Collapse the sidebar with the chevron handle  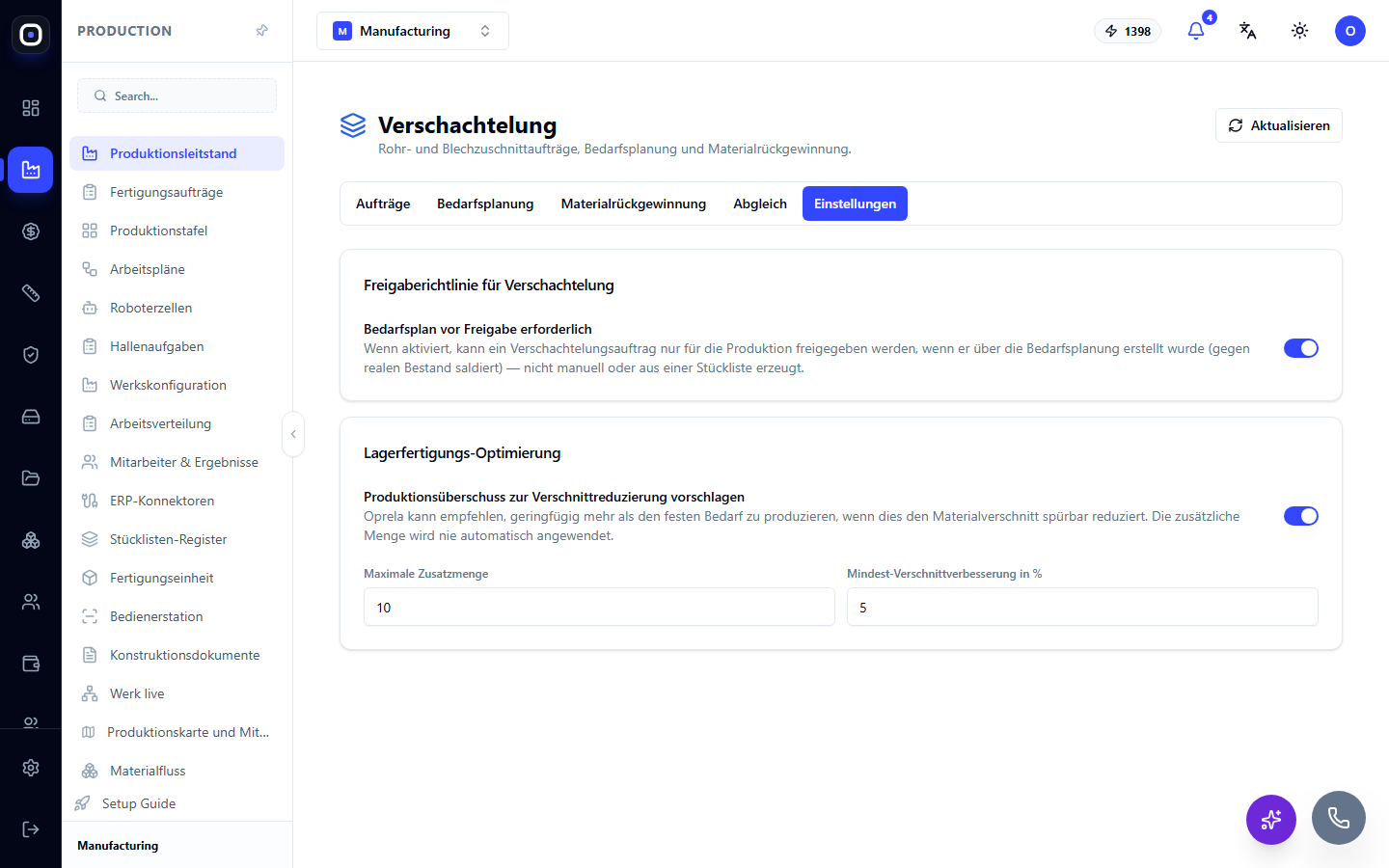click(293, 434)
